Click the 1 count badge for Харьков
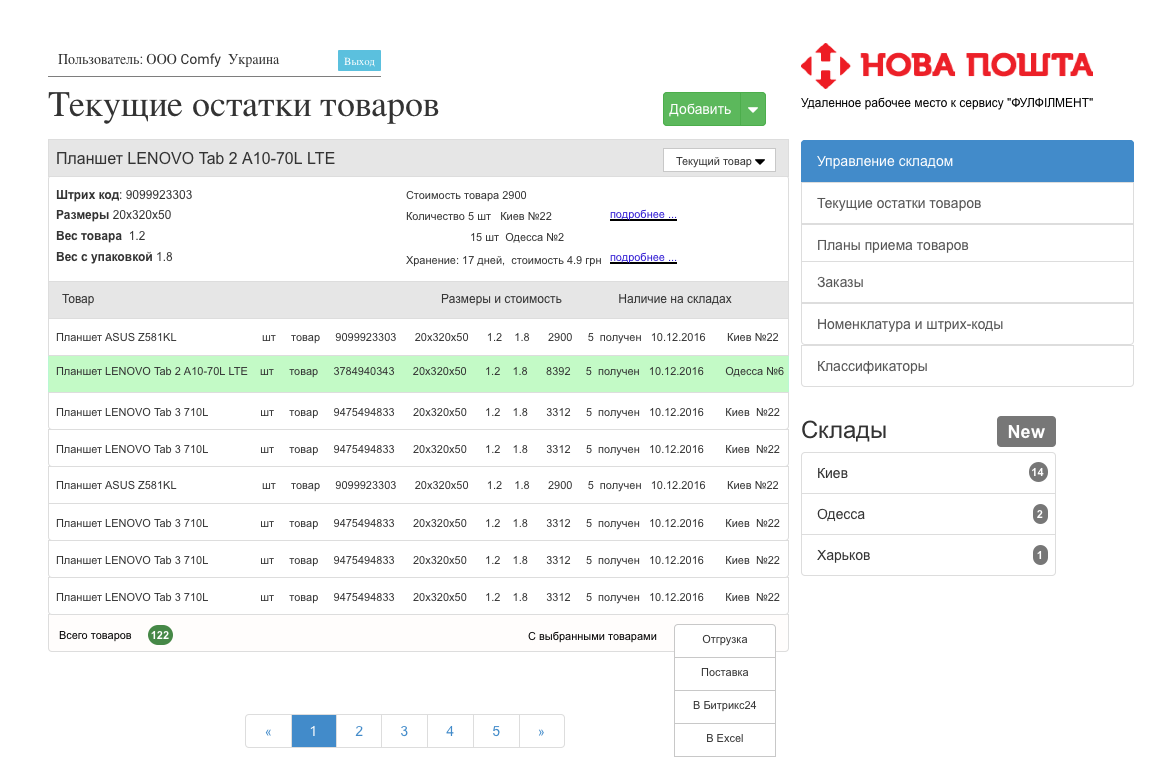The width and height of the screenshot is (1165, 768). tap(1039, 555)
